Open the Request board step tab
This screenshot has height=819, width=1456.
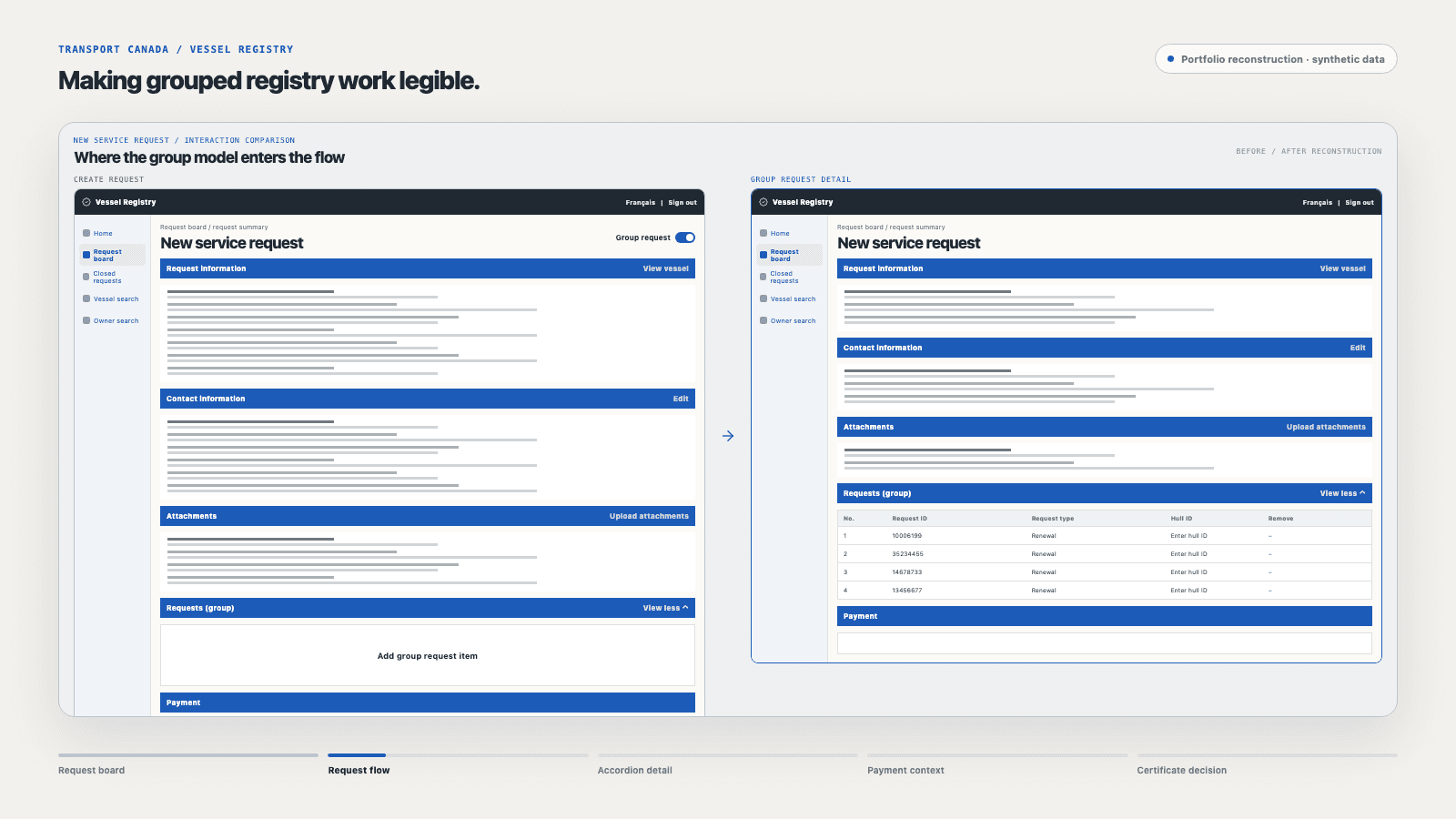point(188,763)
